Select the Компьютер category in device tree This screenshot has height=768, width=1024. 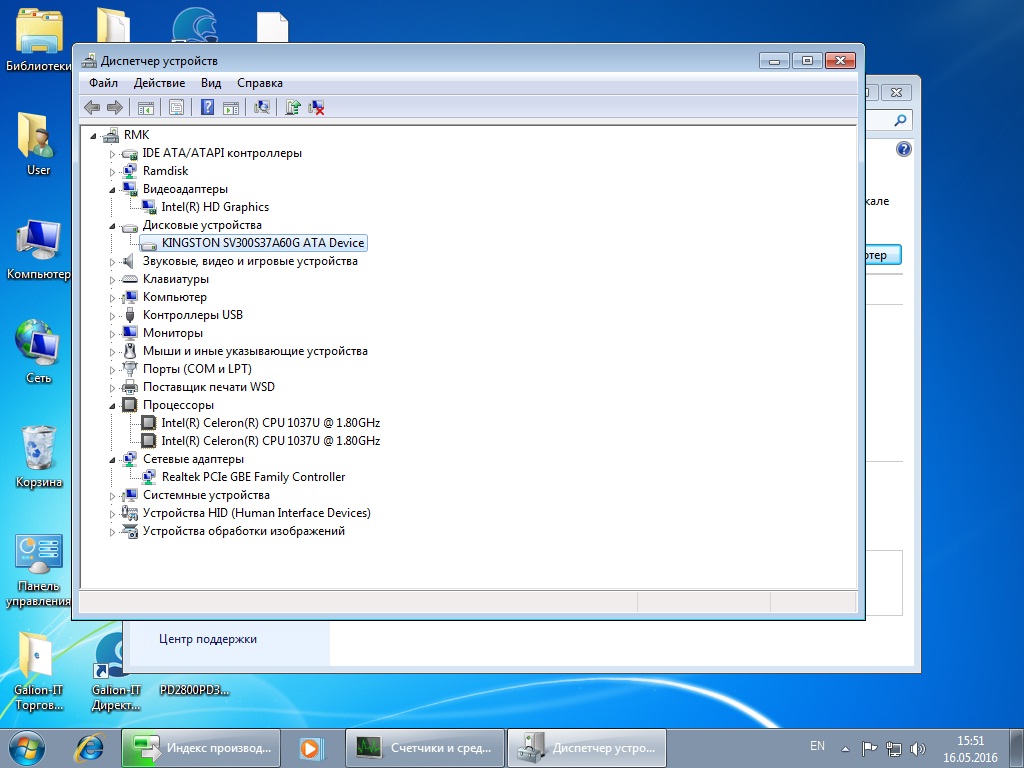pyautogui.click(x=175, y=297)
